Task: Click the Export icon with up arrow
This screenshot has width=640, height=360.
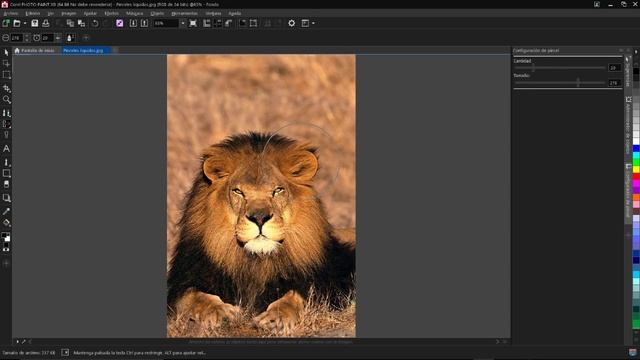Action: (144, 23)
